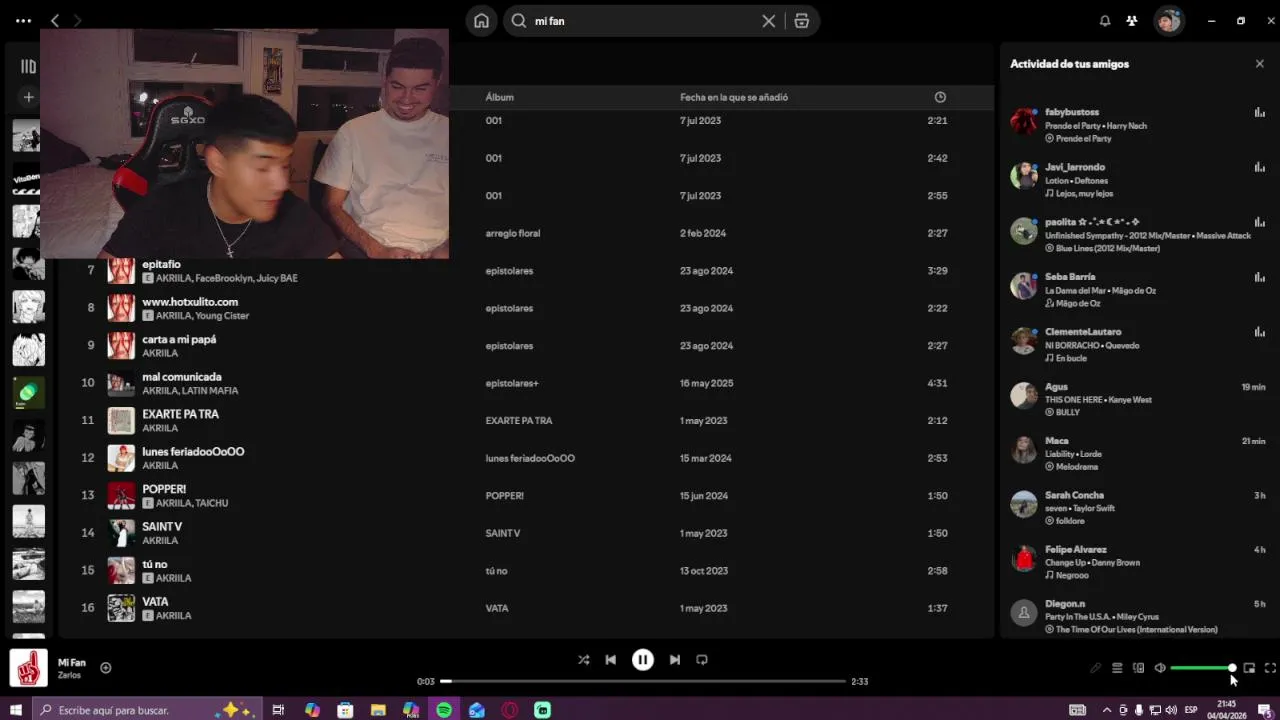
Task: Open the Browse icon in search bar
Action: pos(801,21)
